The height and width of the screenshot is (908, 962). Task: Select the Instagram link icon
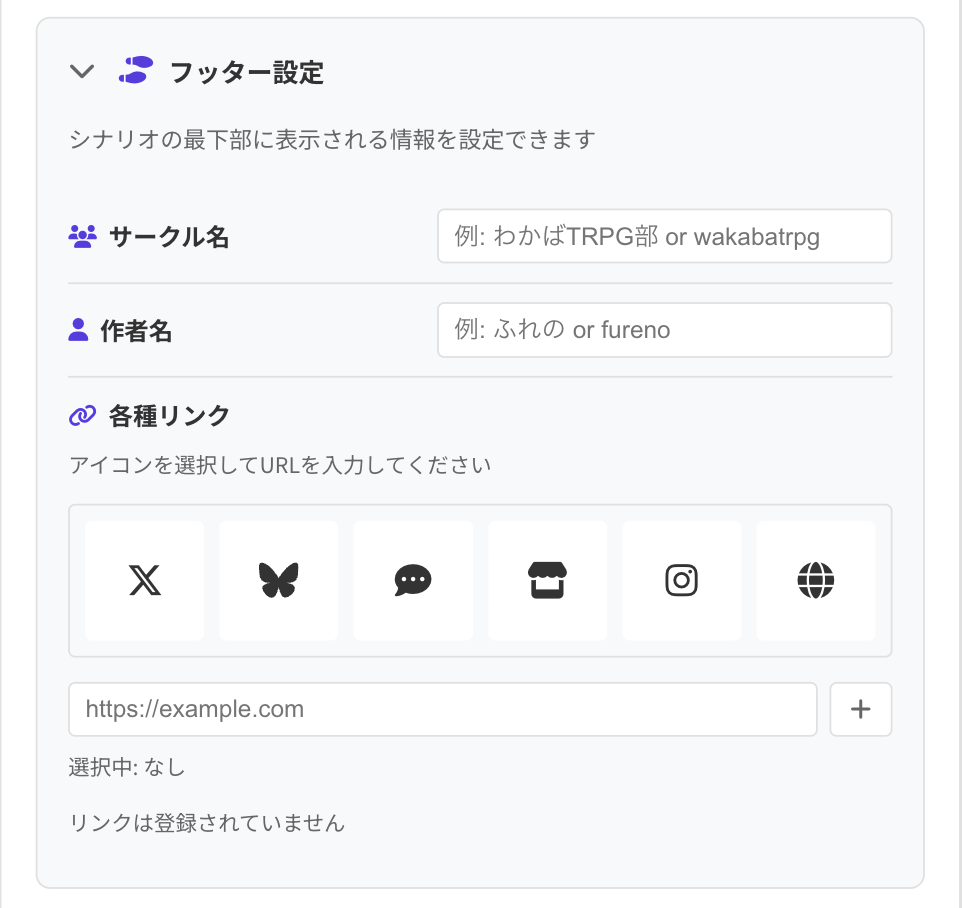coord(682,580)
